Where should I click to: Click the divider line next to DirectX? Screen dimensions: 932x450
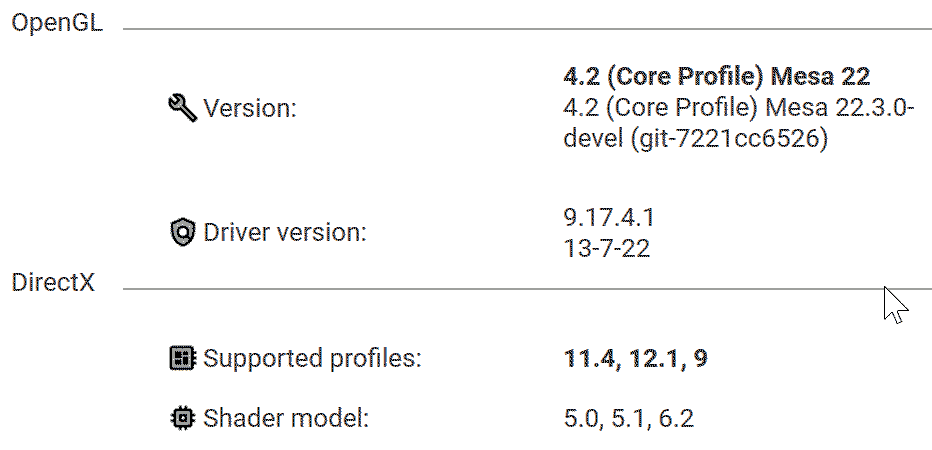coord(527,289)
